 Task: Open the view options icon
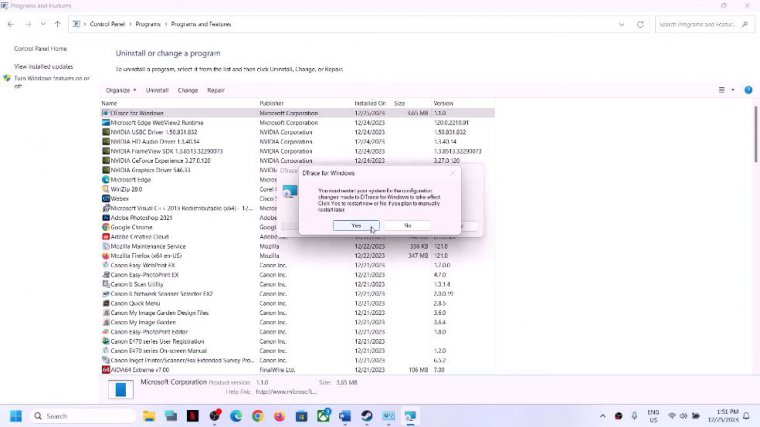pos(722,90)
